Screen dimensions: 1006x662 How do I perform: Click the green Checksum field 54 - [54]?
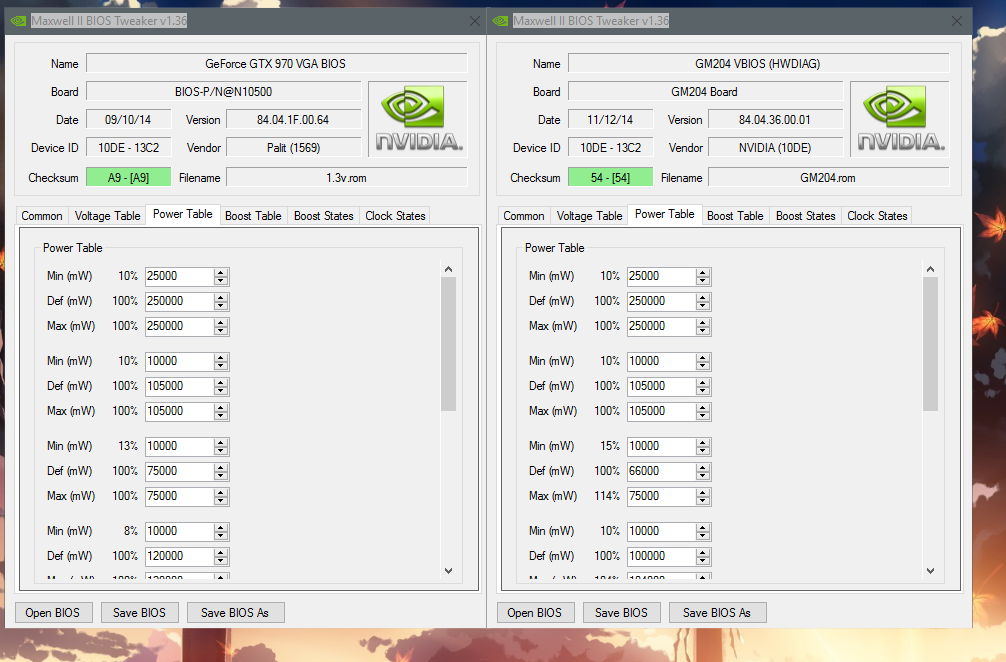pos(610,178)
